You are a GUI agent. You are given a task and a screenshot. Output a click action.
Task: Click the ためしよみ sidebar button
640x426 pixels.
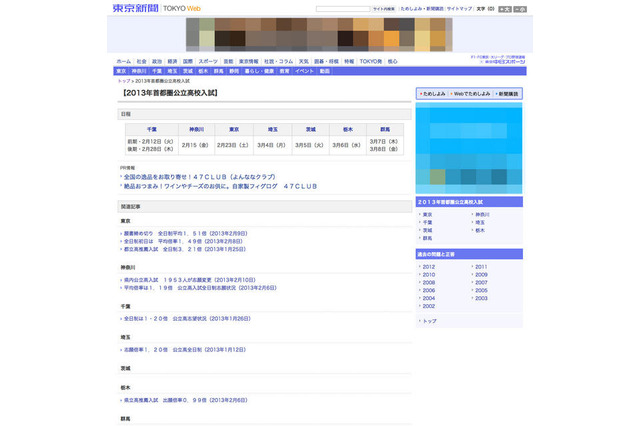pos(433,94)
